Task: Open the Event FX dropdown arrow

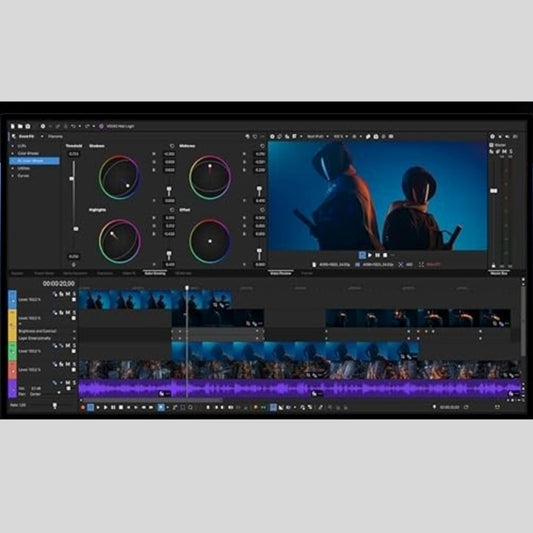Action: pyautogui.click(x=42, y=137)
